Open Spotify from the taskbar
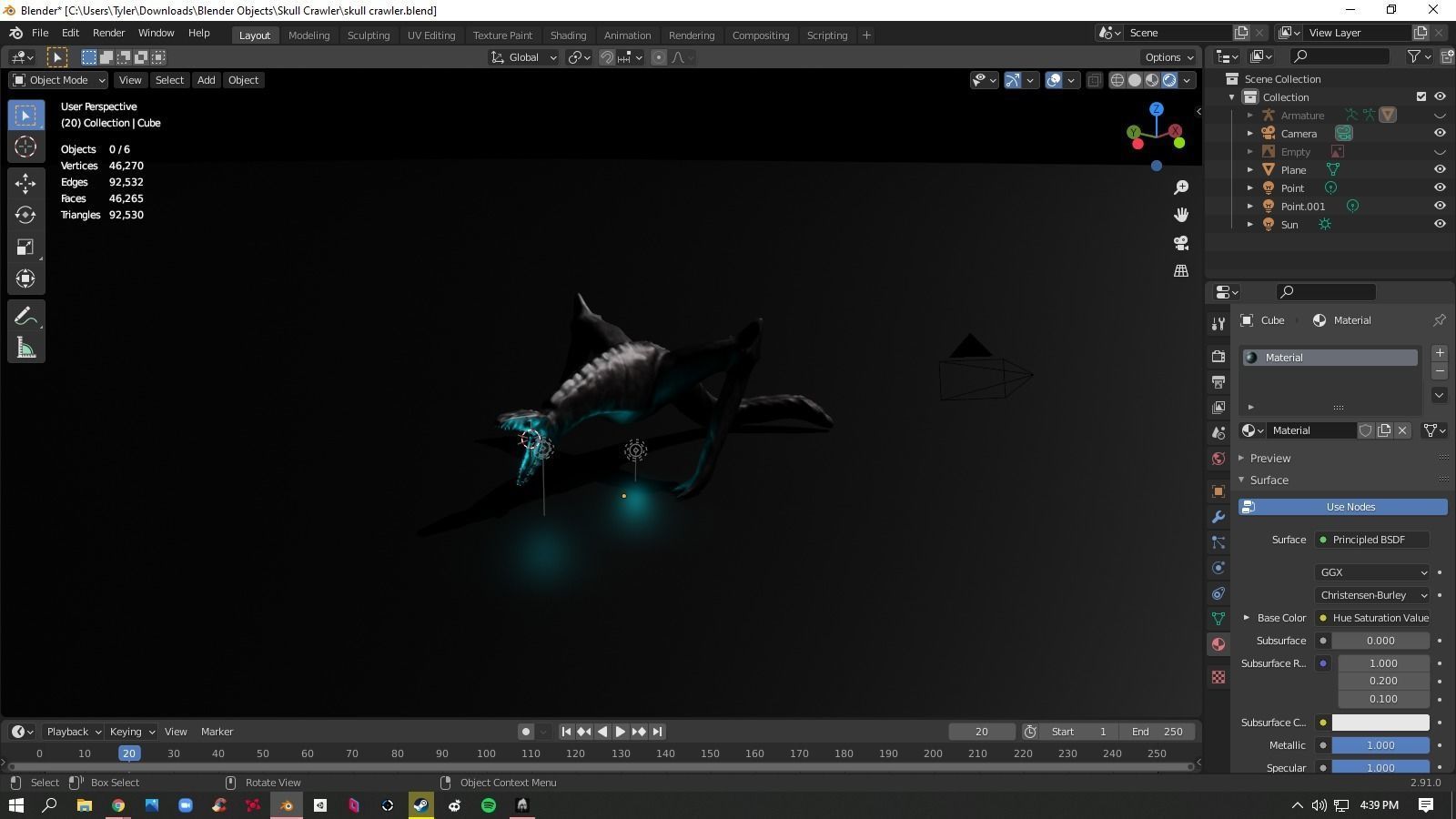 click(489, 805)
